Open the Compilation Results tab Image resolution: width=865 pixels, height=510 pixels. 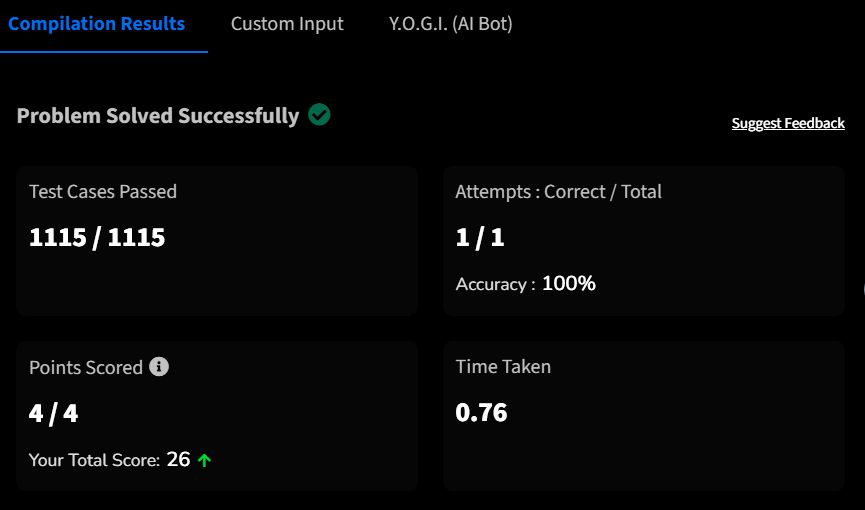[x=97, y=24]
